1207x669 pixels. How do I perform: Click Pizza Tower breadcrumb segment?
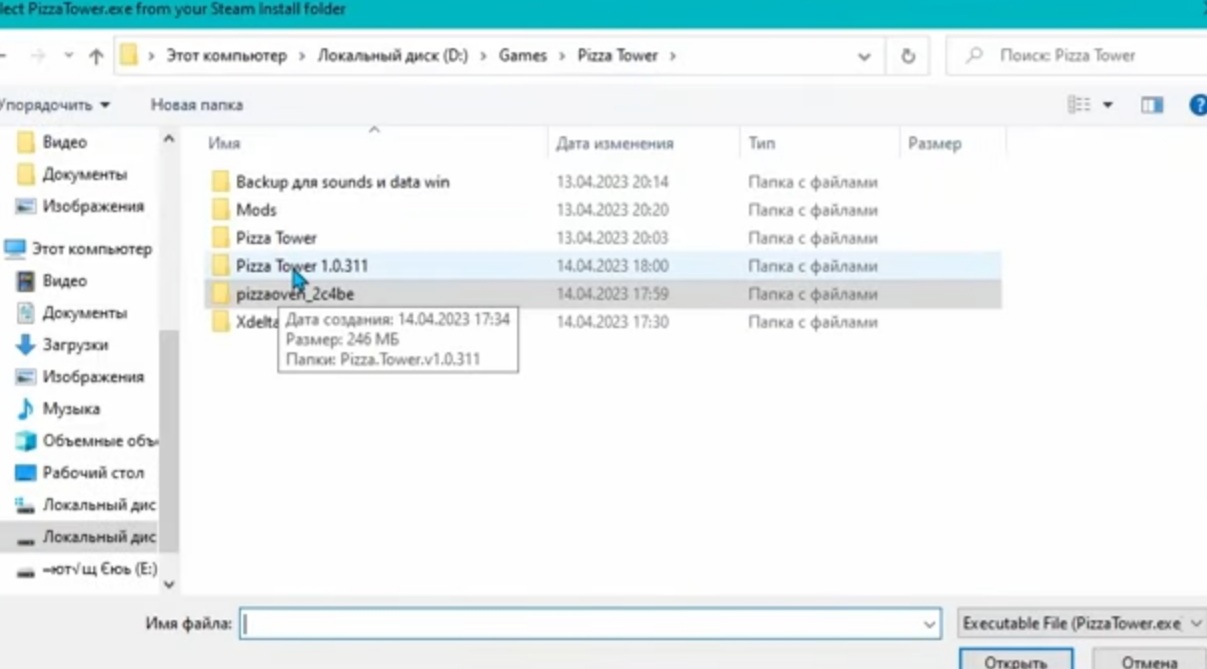[617, 56]
